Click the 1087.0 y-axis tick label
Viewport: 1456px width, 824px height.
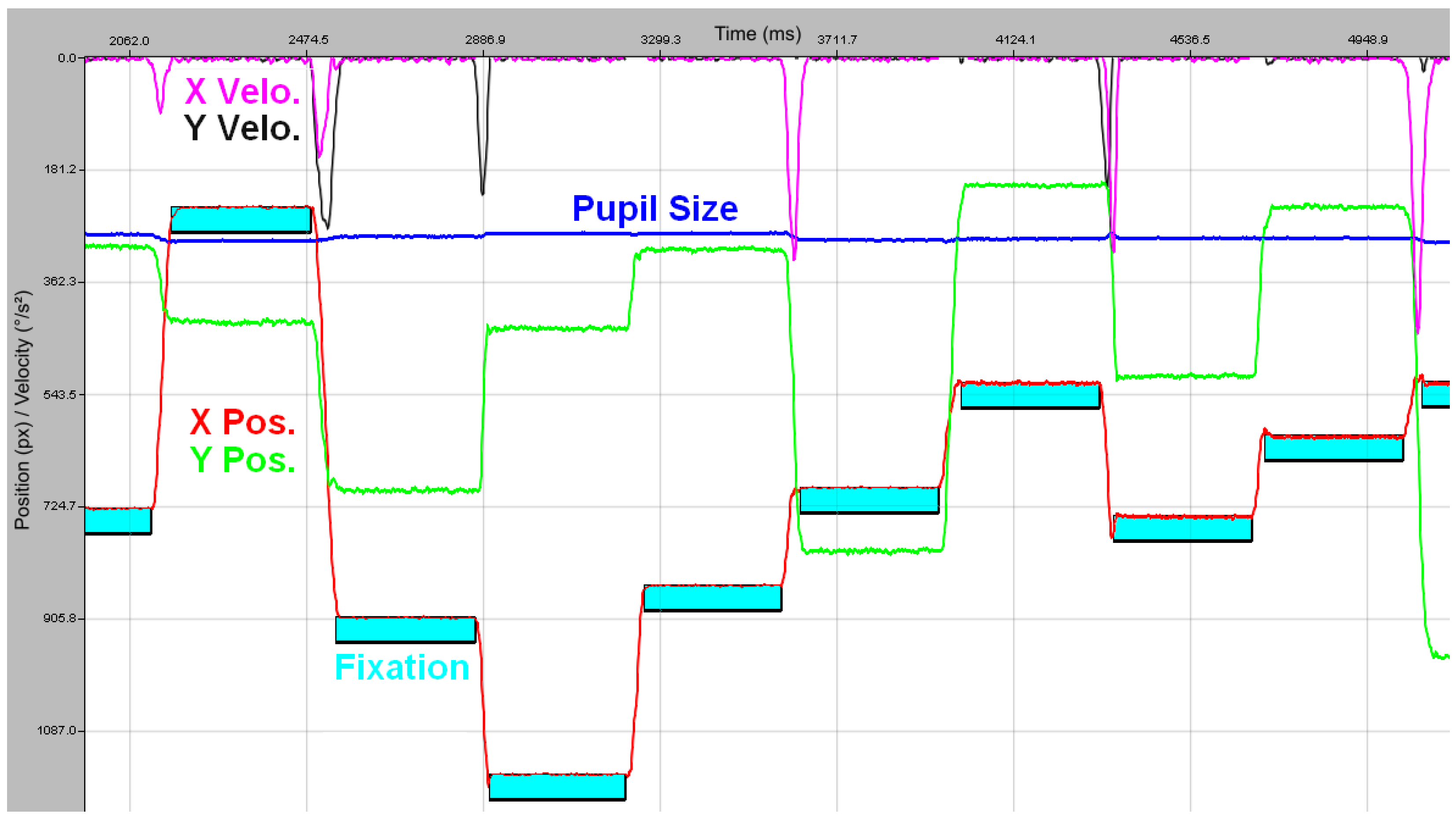click(56, 731)
